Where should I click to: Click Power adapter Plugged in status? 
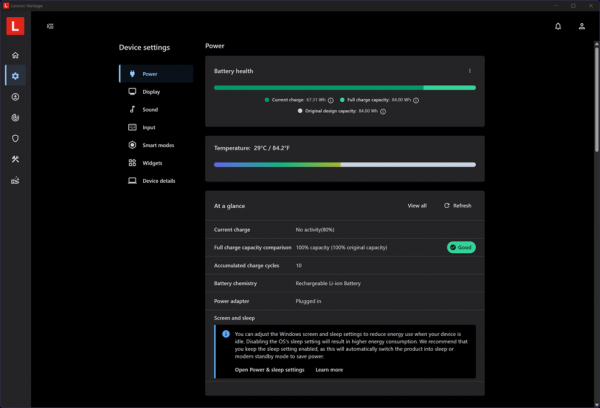(x=308, y=301)
